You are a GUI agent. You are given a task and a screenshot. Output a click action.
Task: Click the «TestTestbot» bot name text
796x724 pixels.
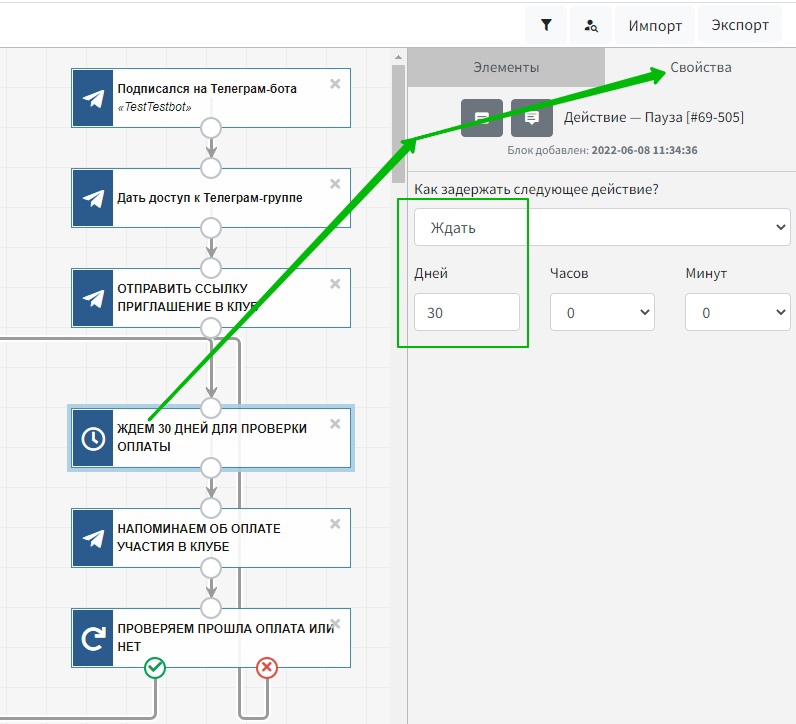[x=155, y=107]
